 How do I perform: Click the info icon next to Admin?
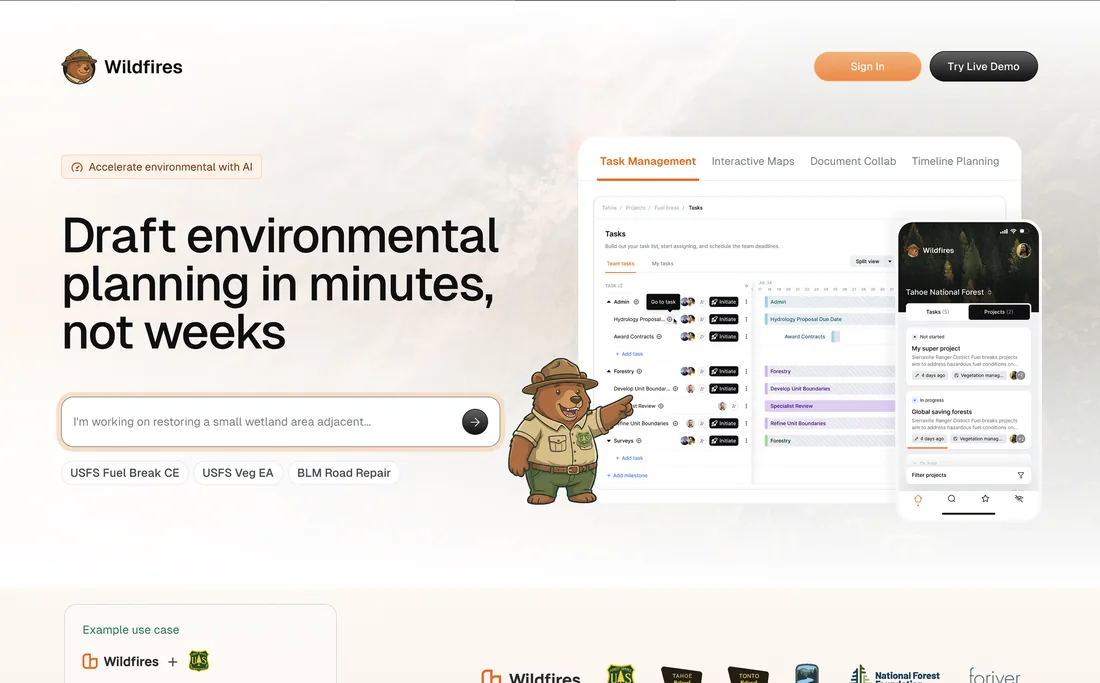[x=636, y=302]
